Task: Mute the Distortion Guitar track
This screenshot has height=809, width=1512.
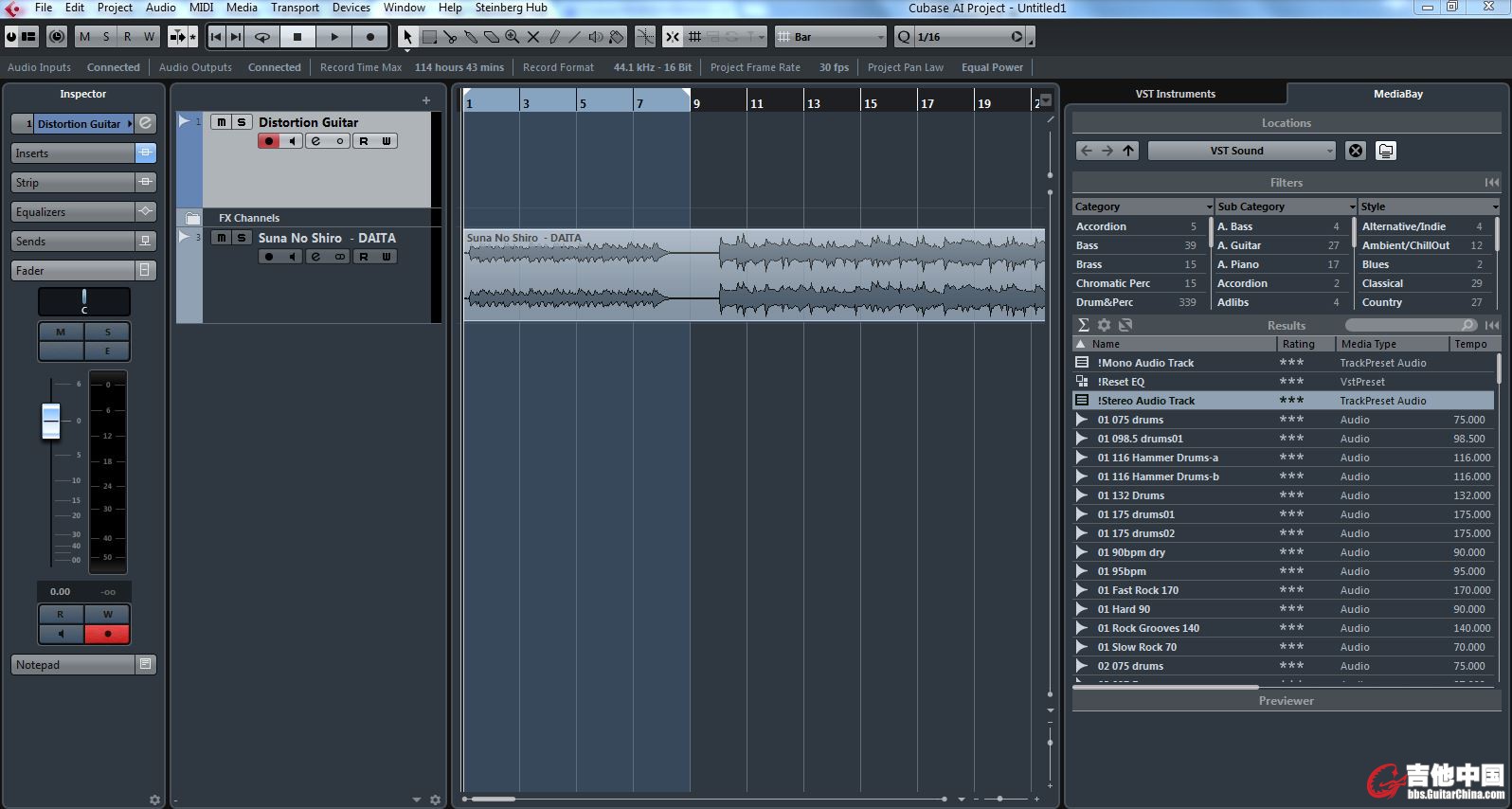Action: 222,122
